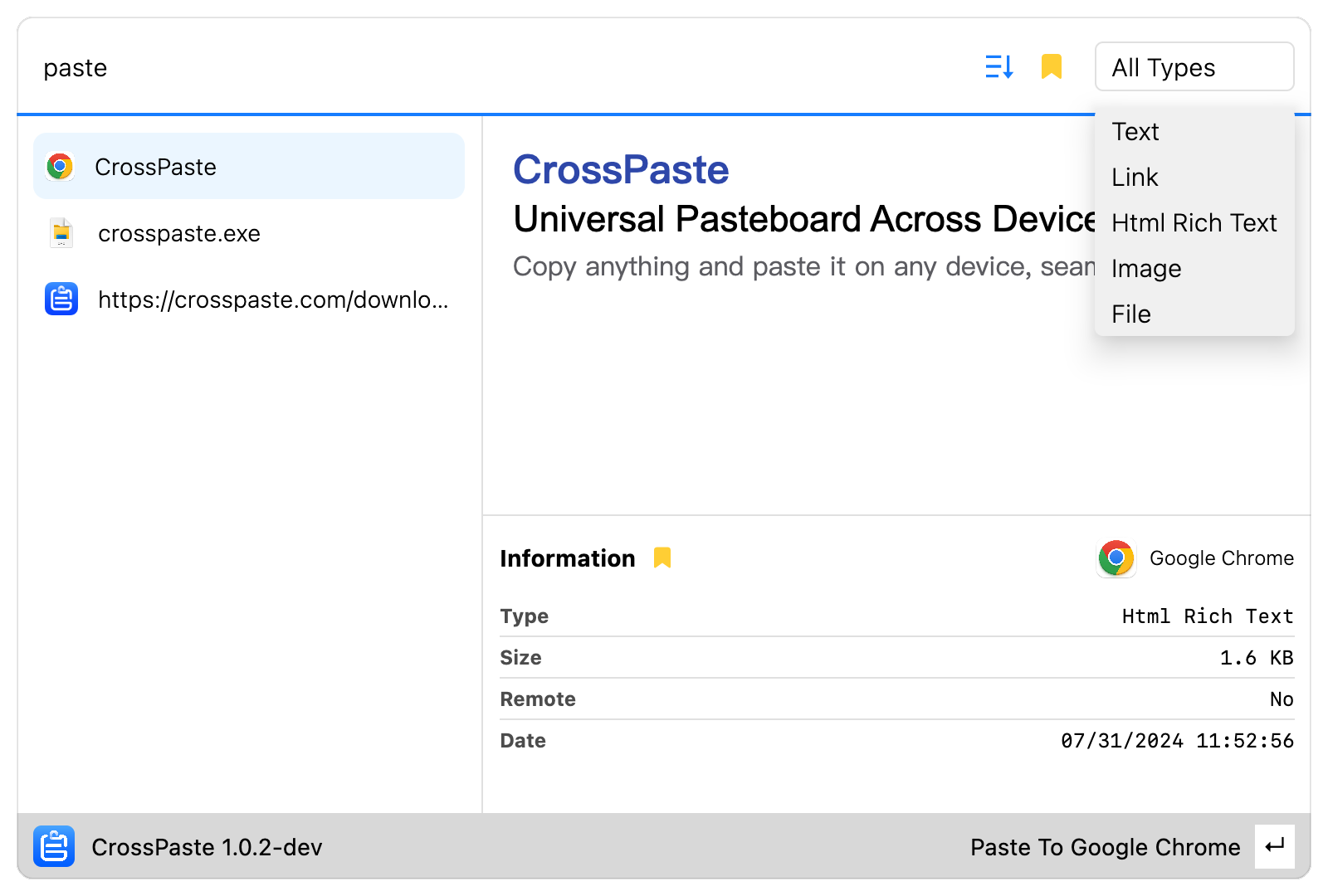
Task: Click the Type row label
Action: coord(524,616)
